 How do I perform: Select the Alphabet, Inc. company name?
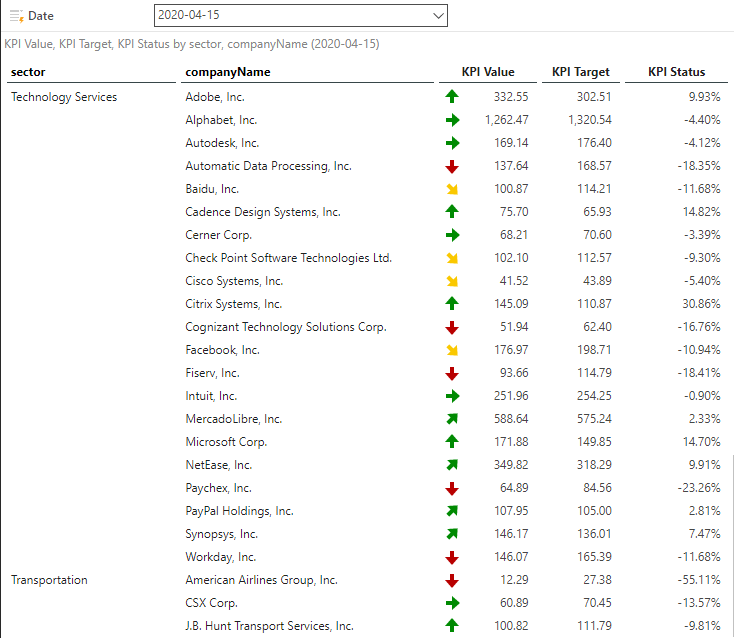pos(221,120)
